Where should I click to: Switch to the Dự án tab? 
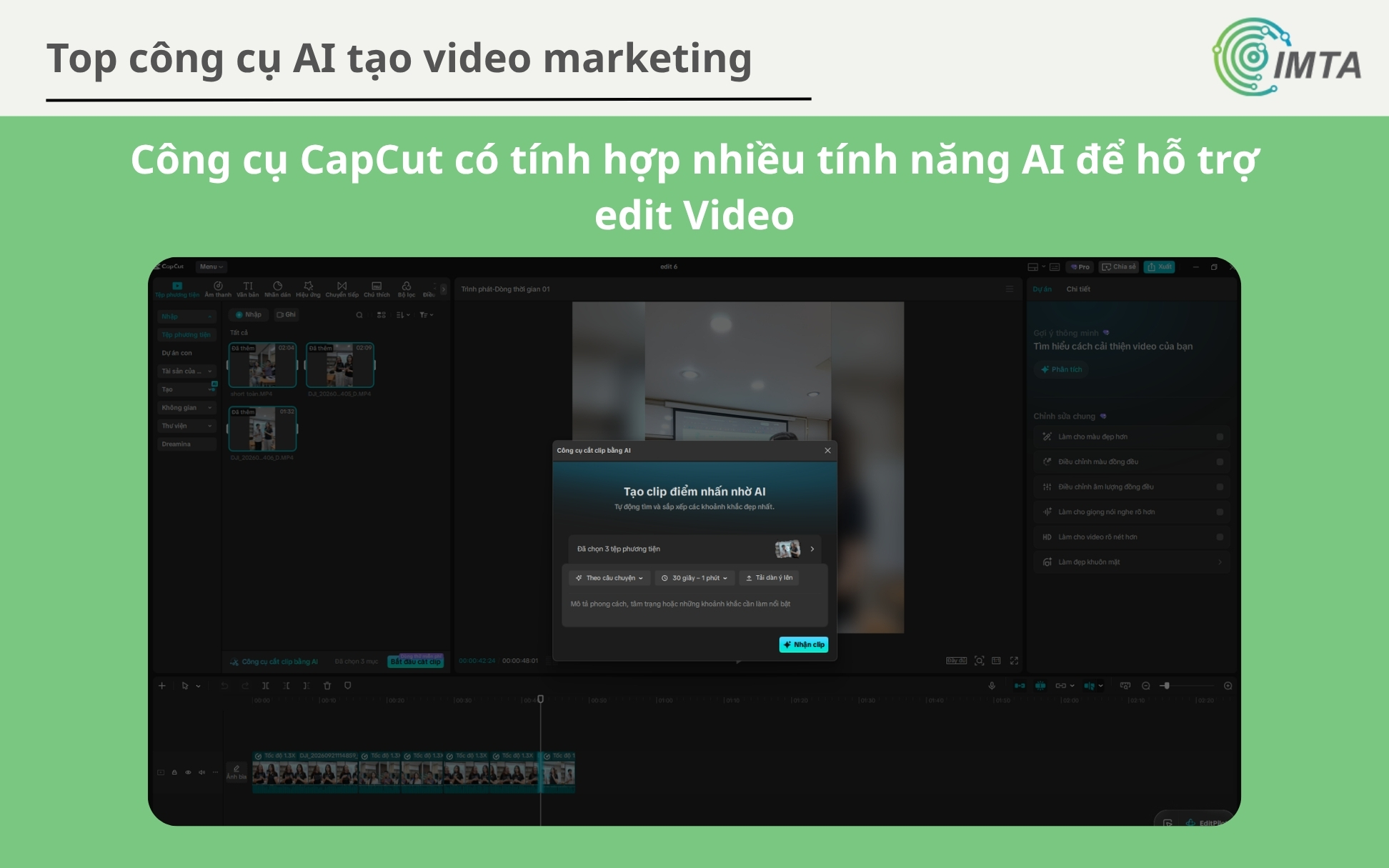[x=1042, y=289]
